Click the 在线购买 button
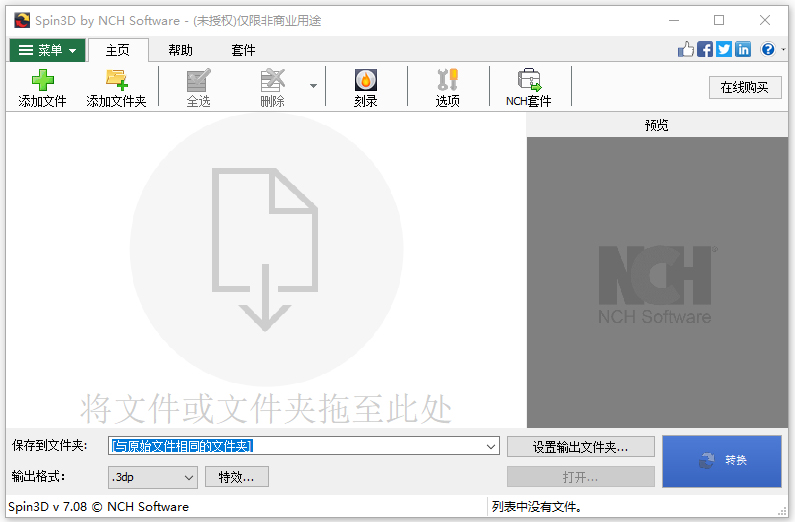The height and width of the screenshot is (522, 795). tap(745, 87)
